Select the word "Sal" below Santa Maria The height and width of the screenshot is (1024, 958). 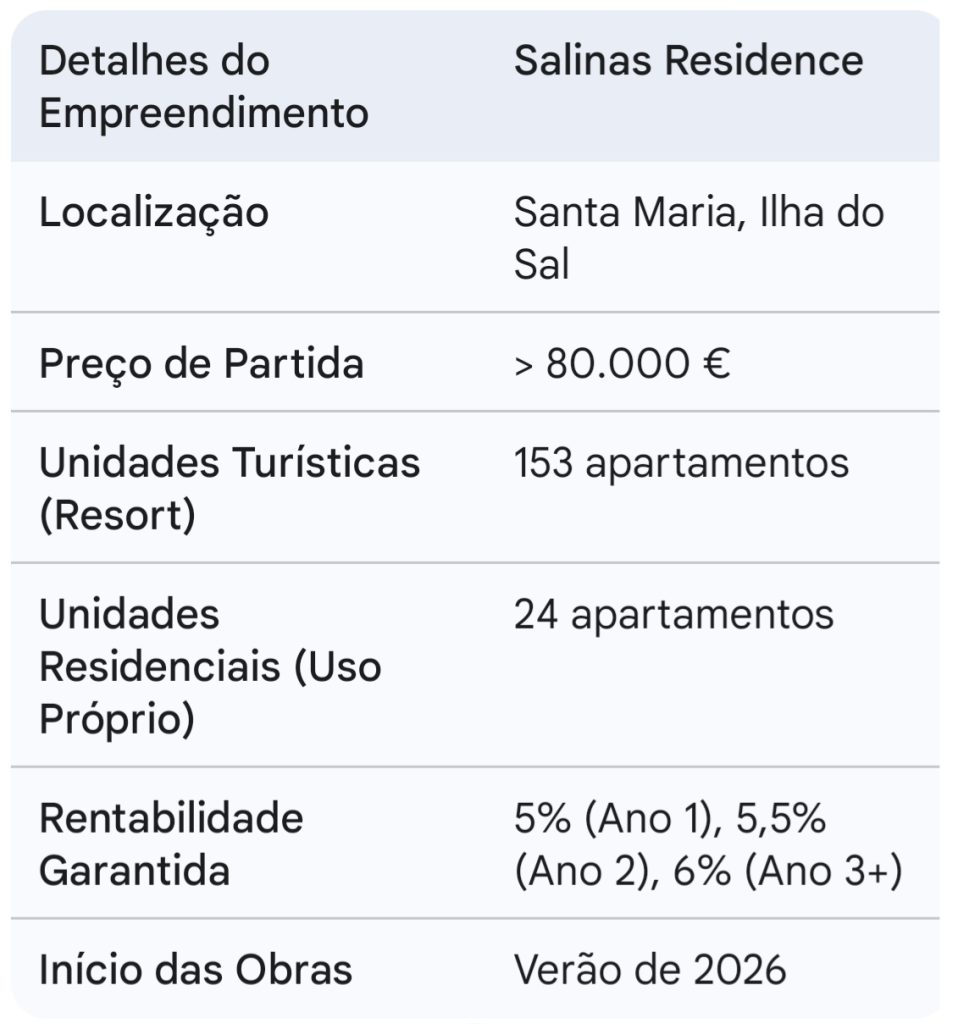point(541,266)
